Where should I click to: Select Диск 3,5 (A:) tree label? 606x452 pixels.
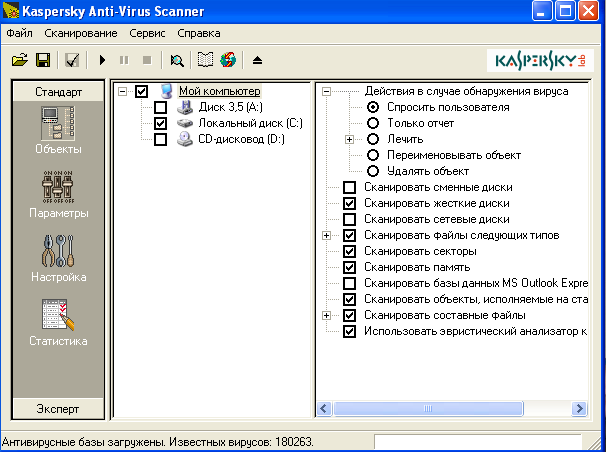(230, 107)
